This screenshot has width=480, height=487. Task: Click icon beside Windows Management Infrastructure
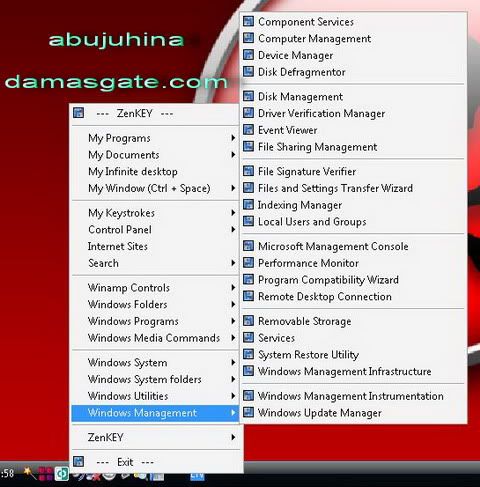[x=248, y=371]
